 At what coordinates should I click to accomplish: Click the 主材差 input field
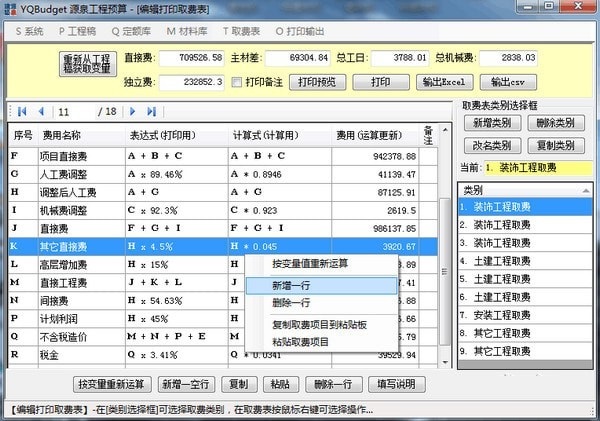click(x=297, y=58)
